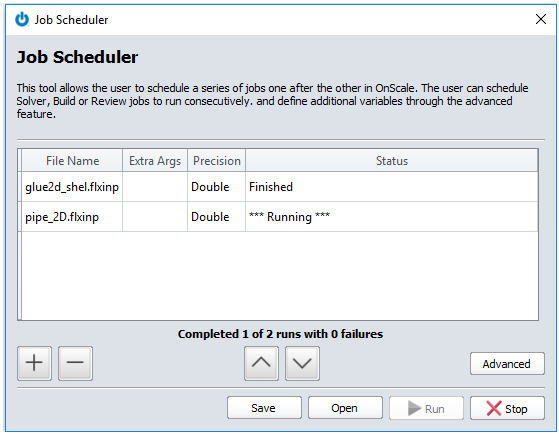Close the Job Scheduler window
Screen dimensions: 559x435
tap(541, 19)
